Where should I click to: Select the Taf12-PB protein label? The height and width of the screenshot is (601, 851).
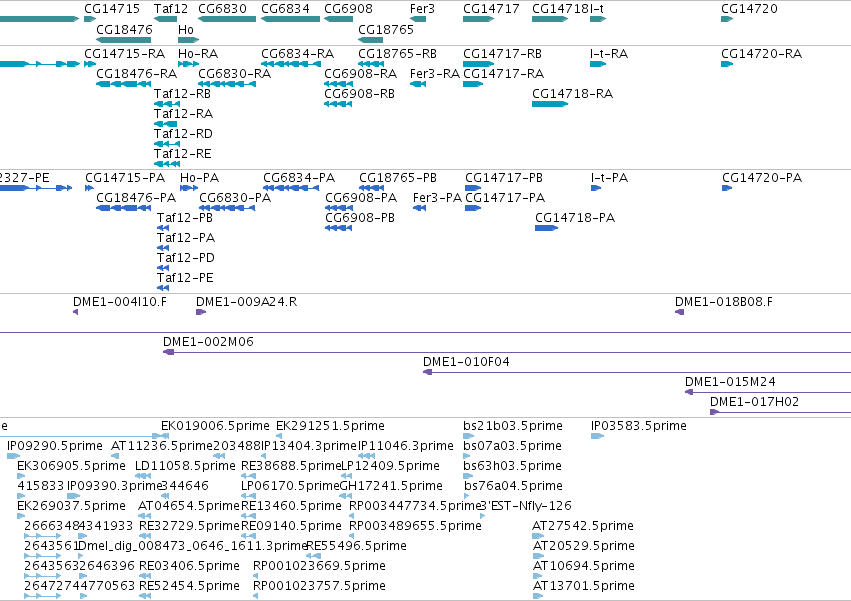185,218
